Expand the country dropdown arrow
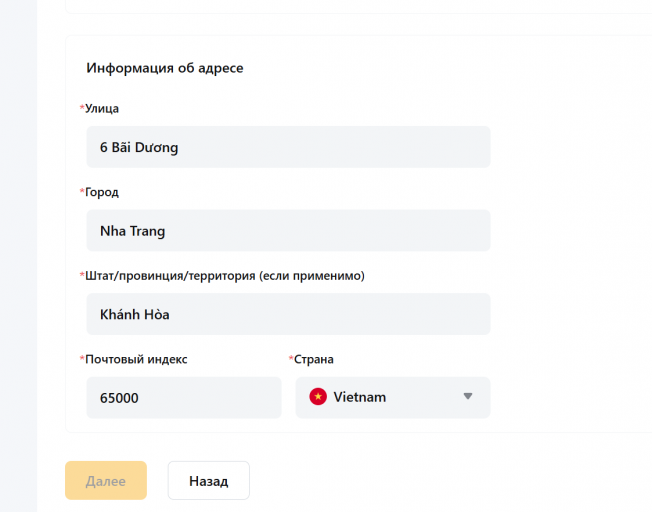Image resolution: width=652 pixels, height=512 pixels. click(467, 397)
